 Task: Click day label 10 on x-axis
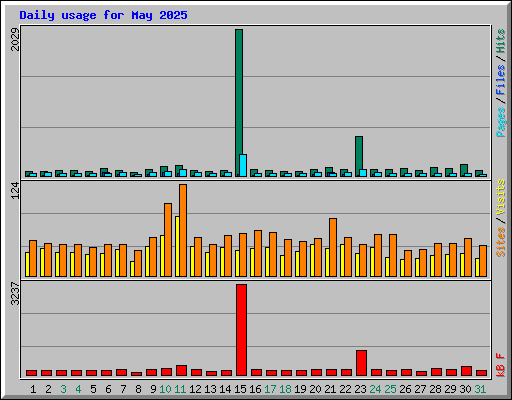(x=165, y=389)
